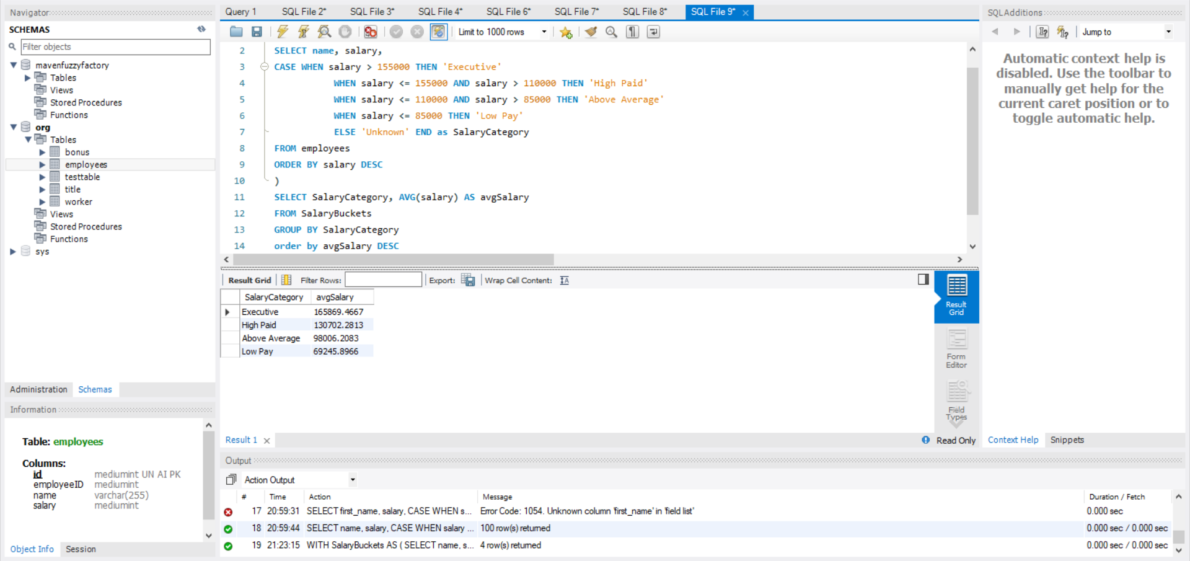Click the Filter Rows input field

coord(383,281)
